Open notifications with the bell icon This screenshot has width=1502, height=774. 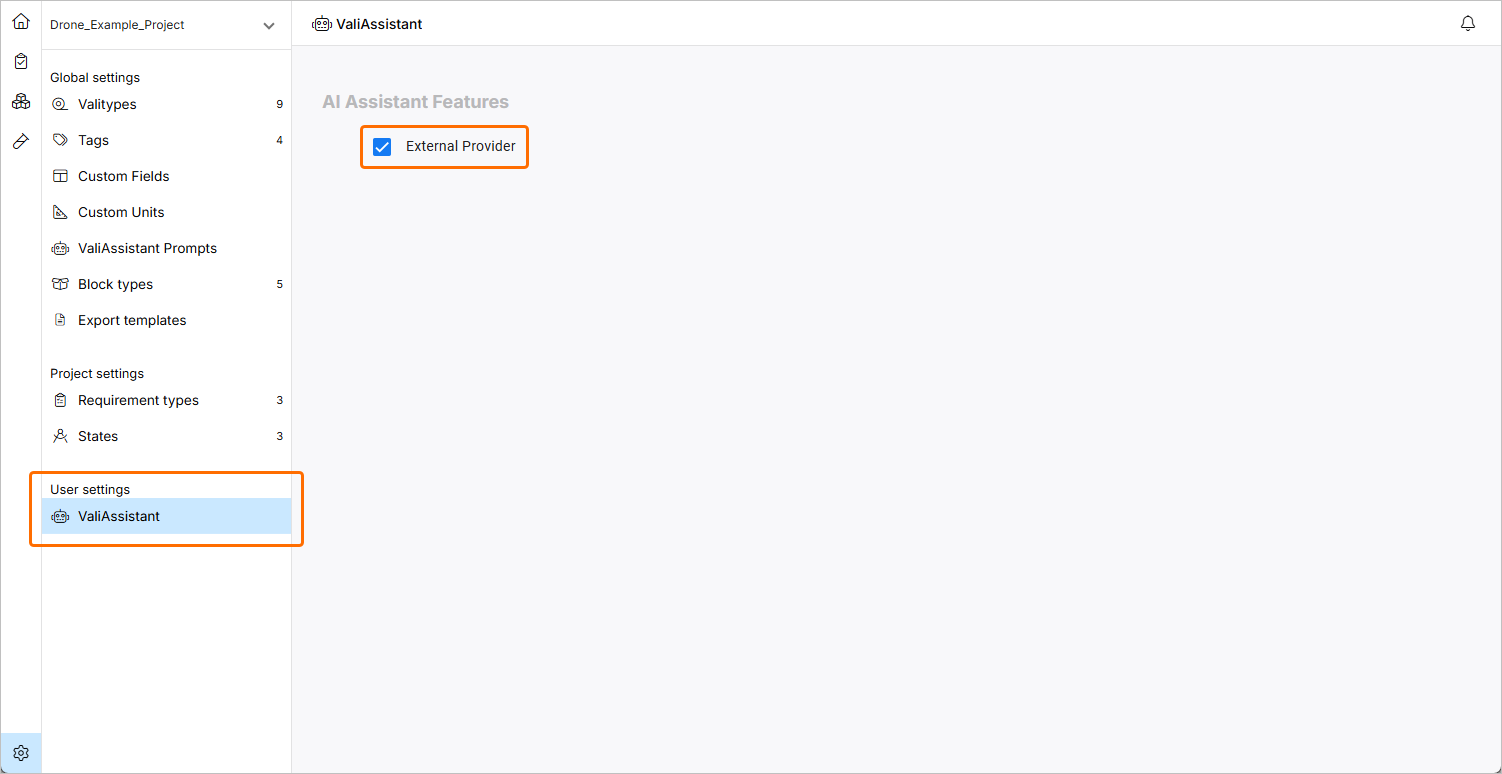(1468, 23)
